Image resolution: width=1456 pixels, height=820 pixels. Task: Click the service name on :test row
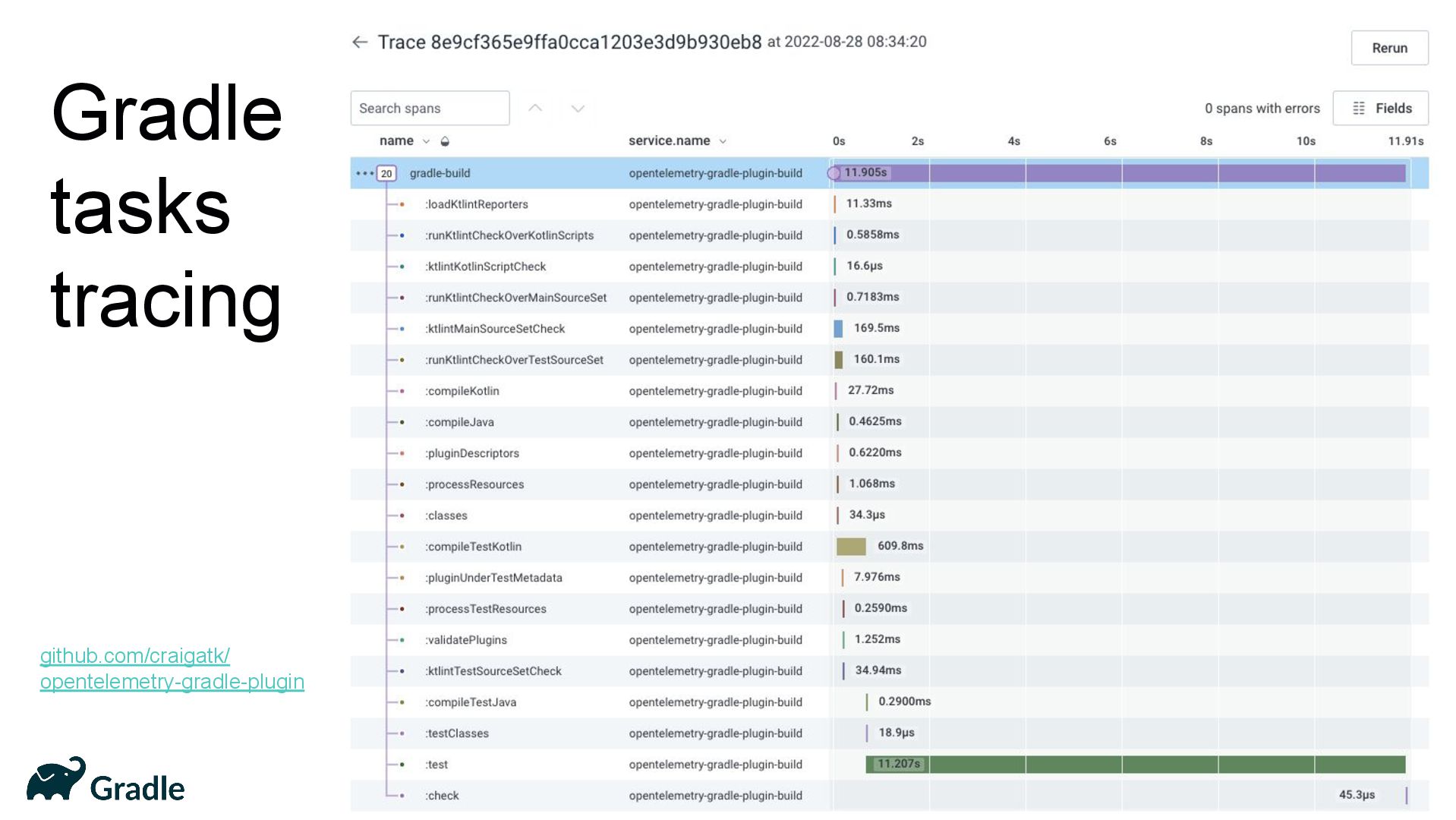pos(715,765)
